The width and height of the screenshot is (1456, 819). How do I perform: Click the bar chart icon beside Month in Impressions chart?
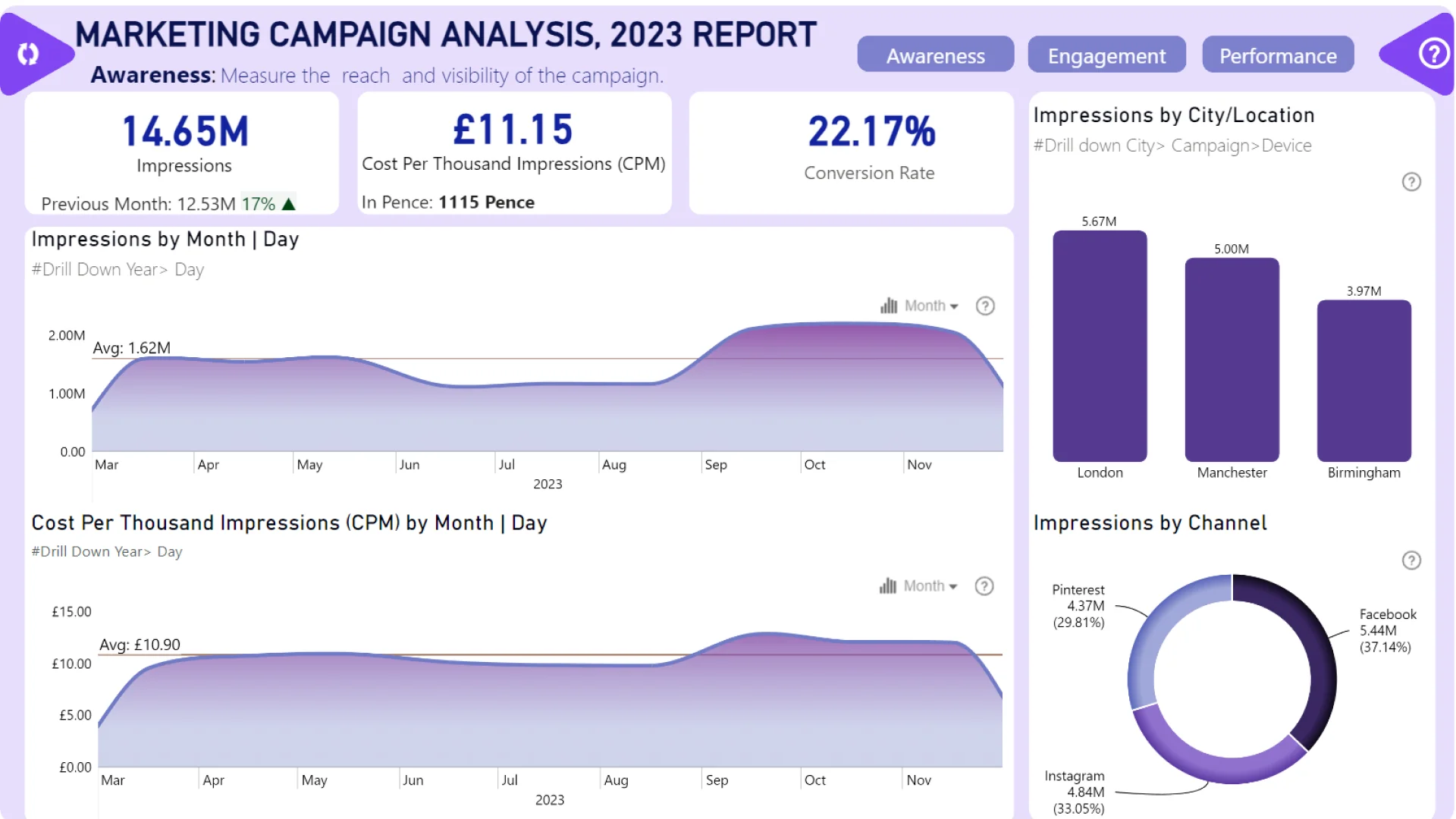coord(889,306)
